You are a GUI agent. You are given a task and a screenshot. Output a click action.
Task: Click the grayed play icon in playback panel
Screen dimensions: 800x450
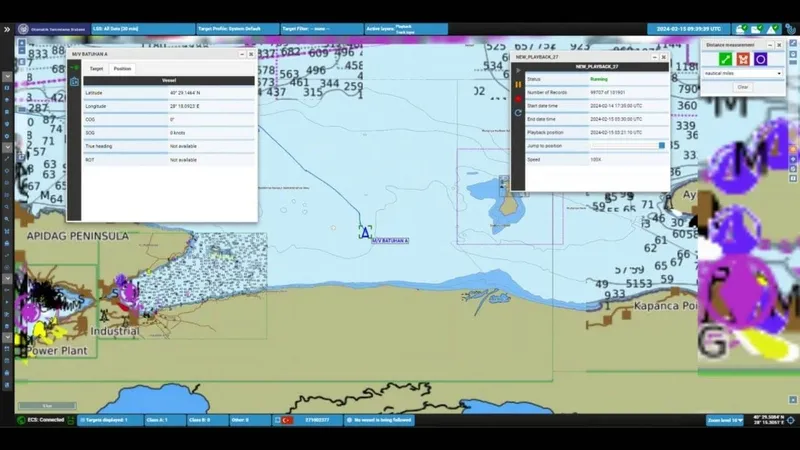[x=518, y=71]
